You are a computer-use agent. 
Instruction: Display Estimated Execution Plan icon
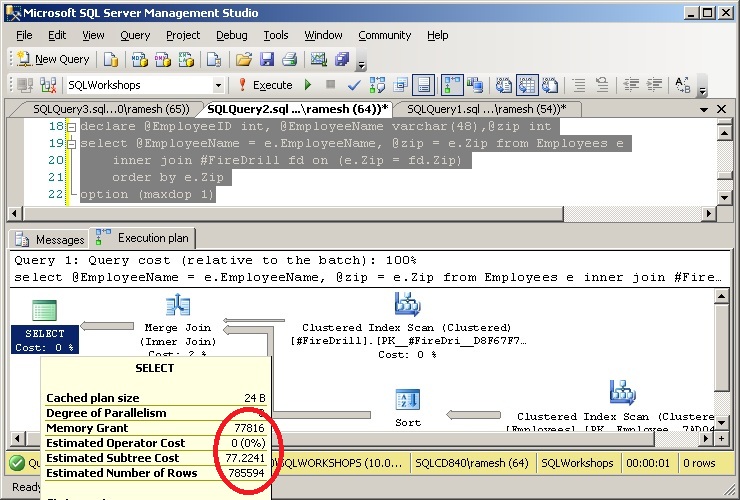click(377, 85)
